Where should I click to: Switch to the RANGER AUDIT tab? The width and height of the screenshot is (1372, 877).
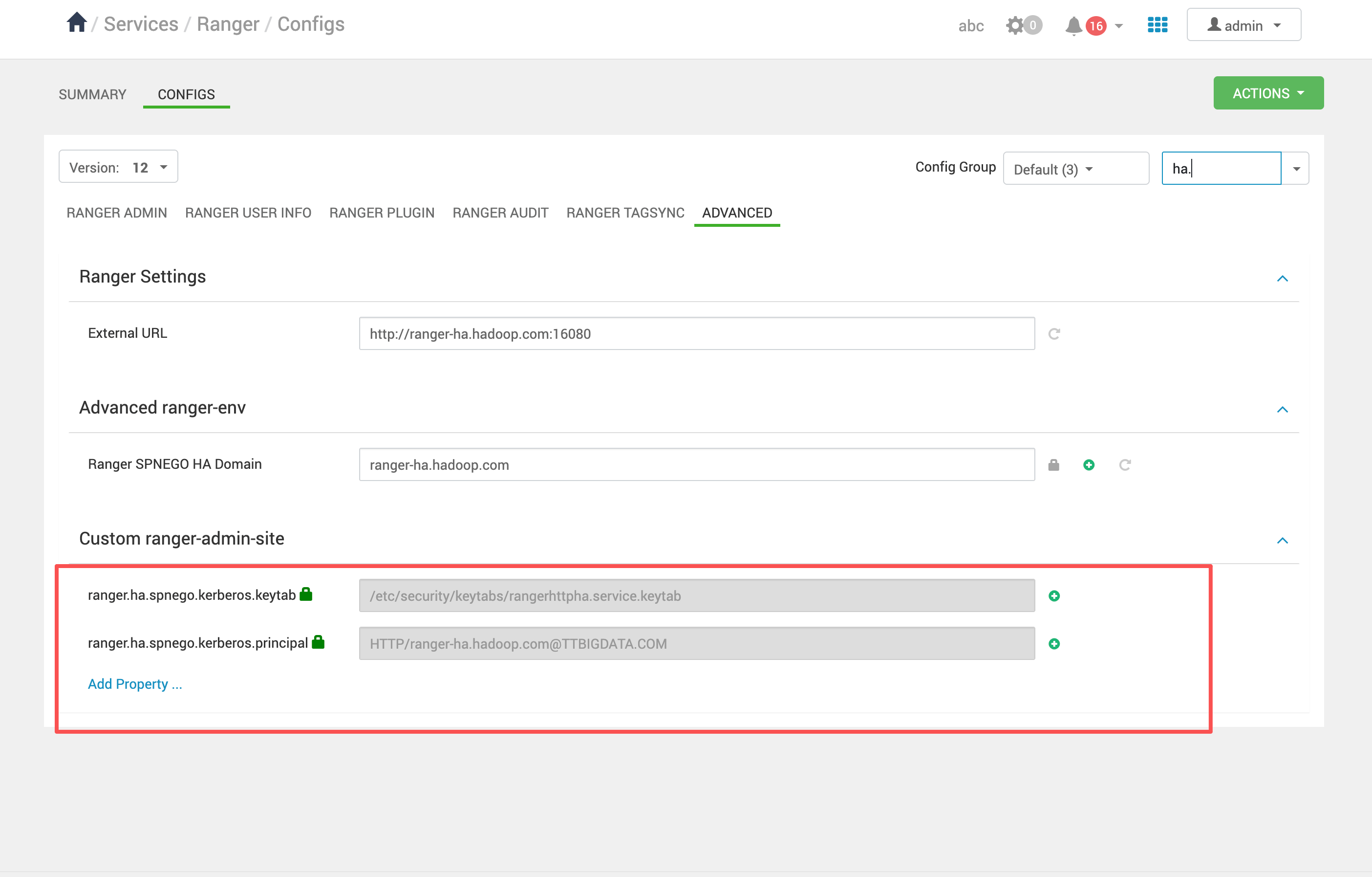pyautogui.click(x=500, y=213)
